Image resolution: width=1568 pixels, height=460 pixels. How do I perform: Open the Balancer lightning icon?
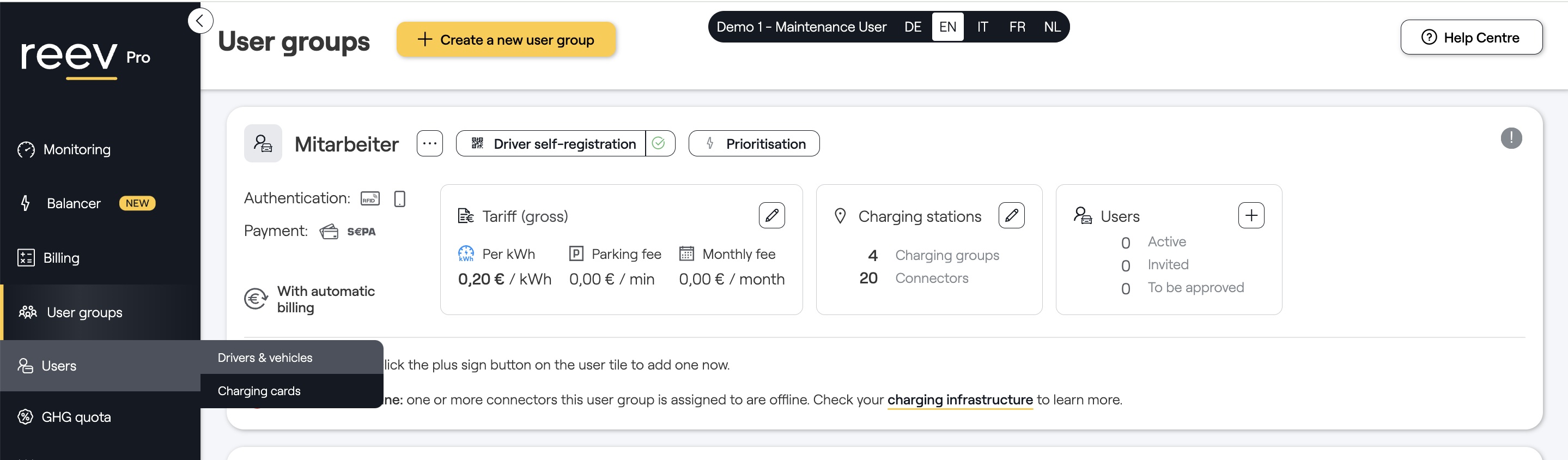26,203
